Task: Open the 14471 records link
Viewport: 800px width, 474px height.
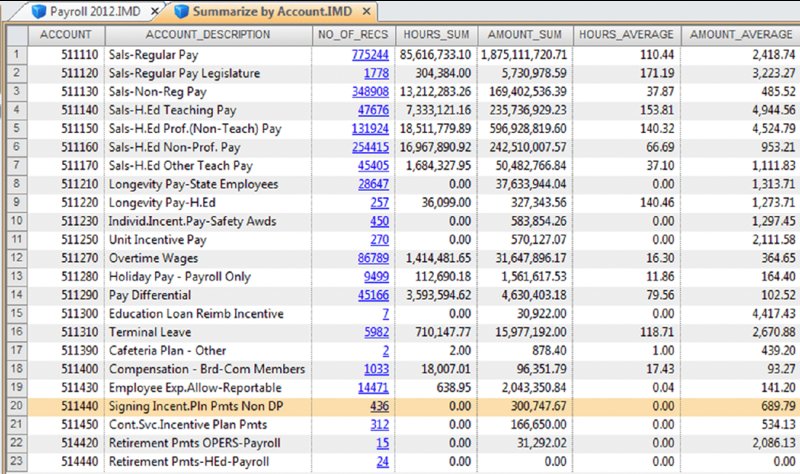Action: [x=373, y=387]
